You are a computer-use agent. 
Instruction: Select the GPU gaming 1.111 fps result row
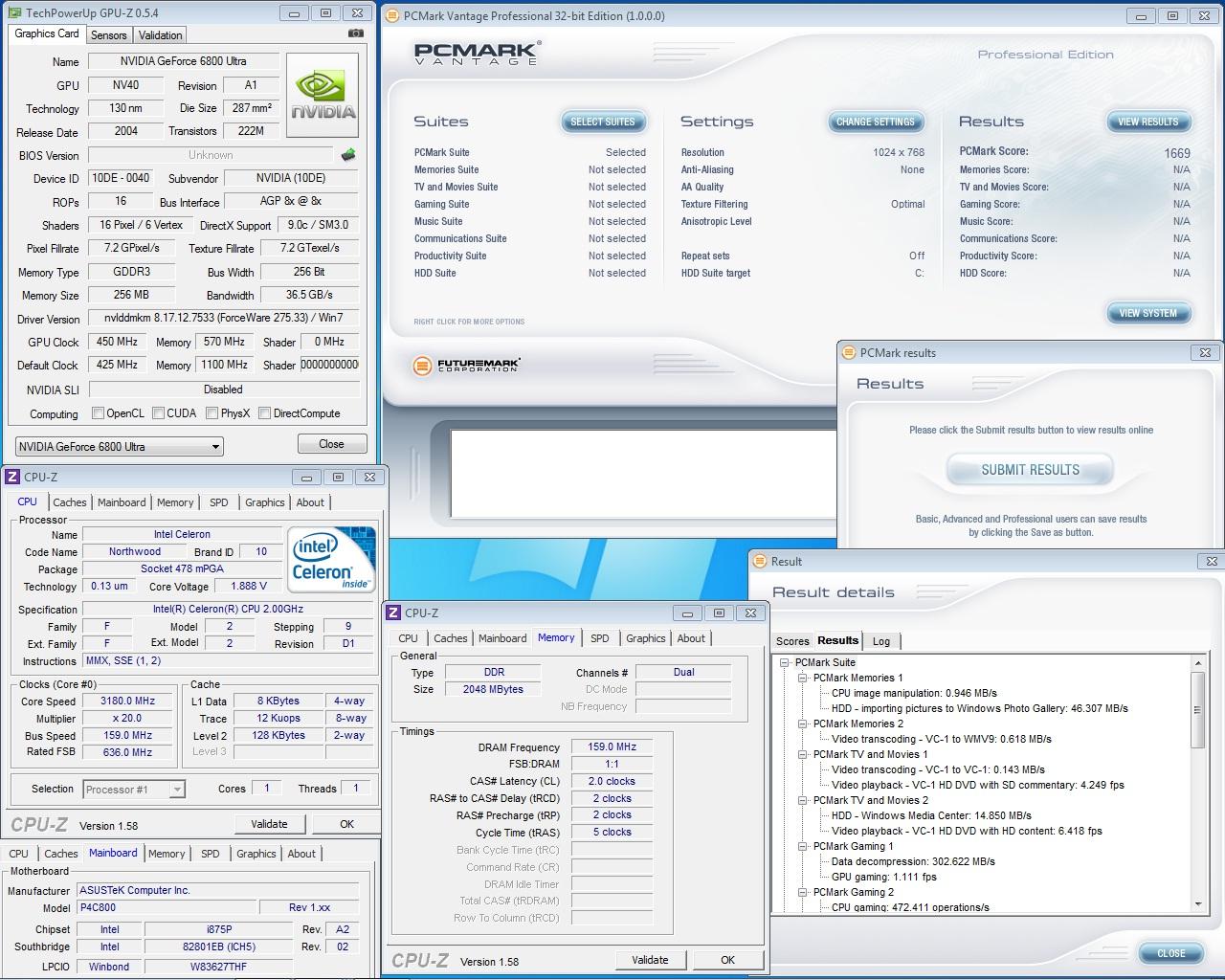click(884, 877)
